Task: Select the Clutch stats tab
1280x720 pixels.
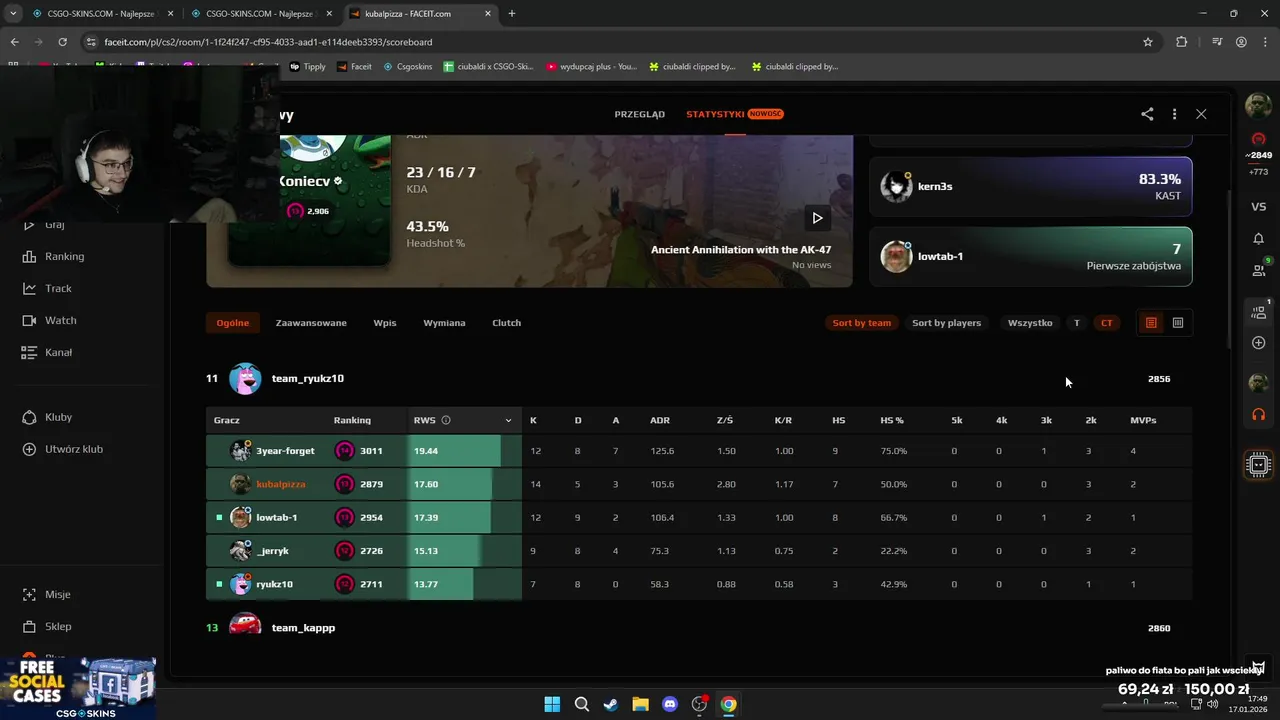Action: pyautogui.click(x=506, y=323)
